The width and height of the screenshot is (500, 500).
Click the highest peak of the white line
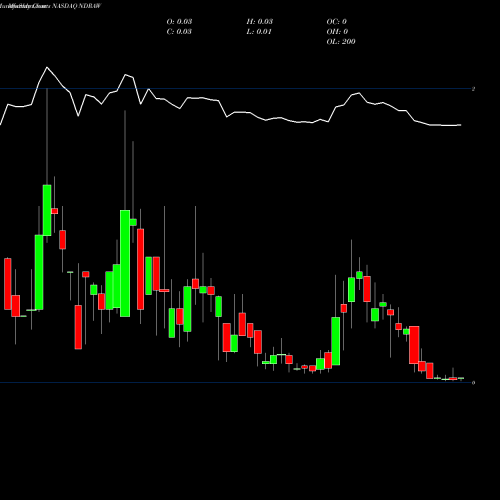click(47, 67)
